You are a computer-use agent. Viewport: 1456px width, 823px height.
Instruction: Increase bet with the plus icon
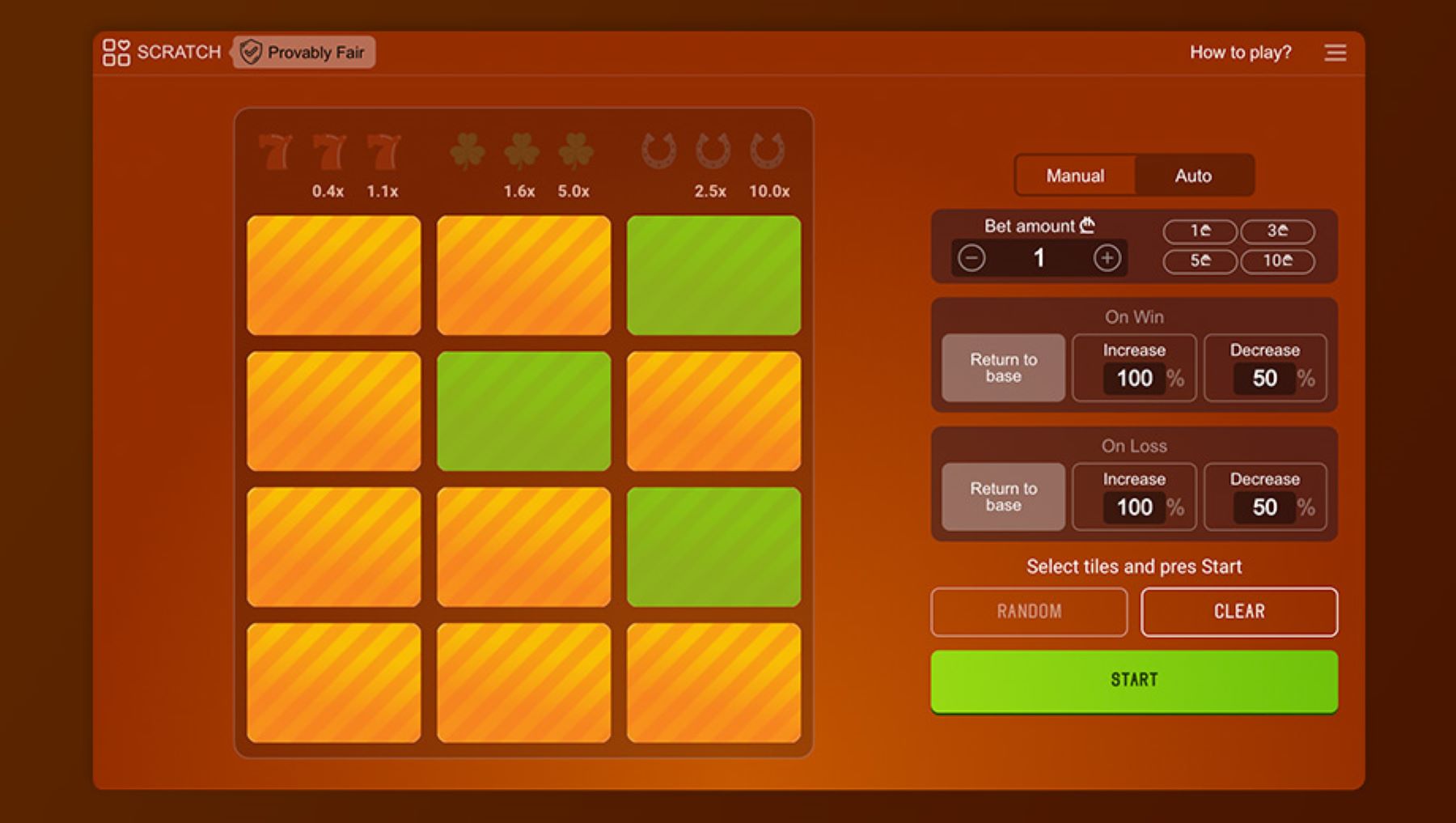(x=1107, y=258)
